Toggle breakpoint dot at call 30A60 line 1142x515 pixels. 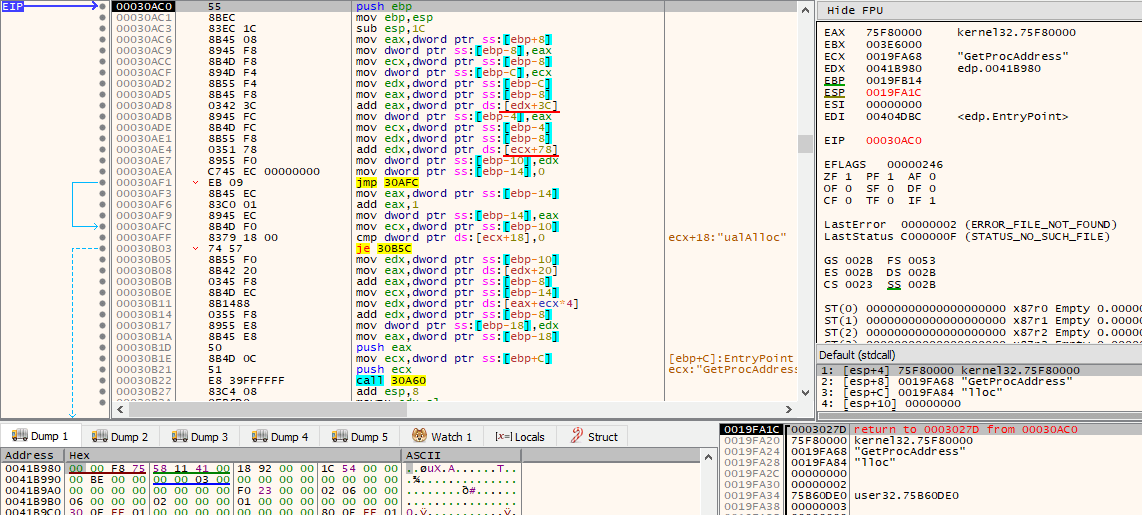[x=102, y=380]
